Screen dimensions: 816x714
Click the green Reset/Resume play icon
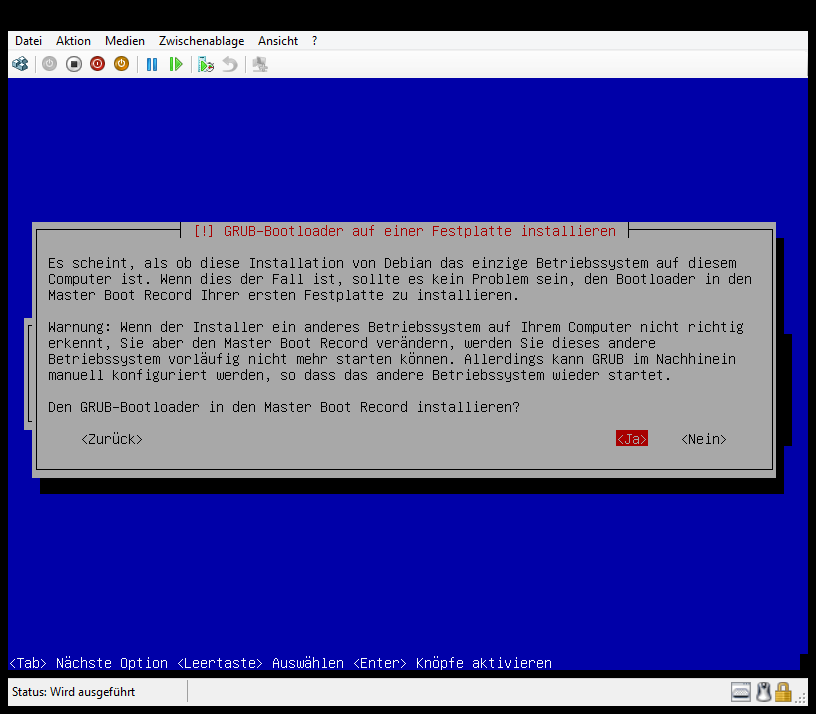[x=176, y=65]
